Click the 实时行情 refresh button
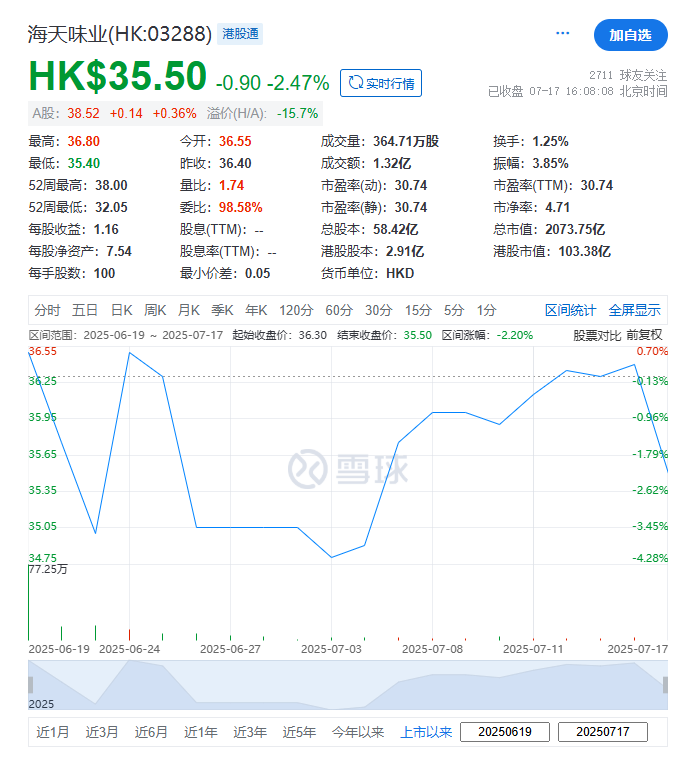This screenshot has height=760, width=686. pos(381,83)
